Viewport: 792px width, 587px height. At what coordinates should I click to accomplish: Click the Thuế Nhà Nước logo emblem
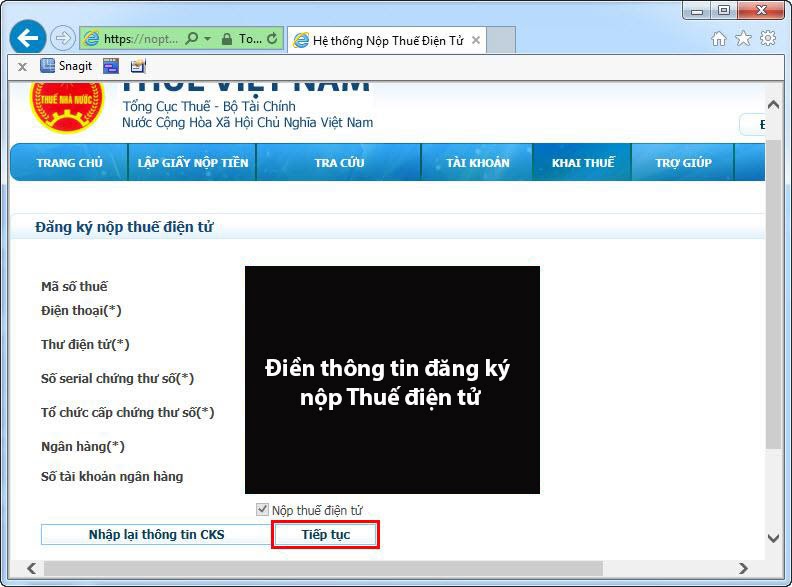point(67,107)
